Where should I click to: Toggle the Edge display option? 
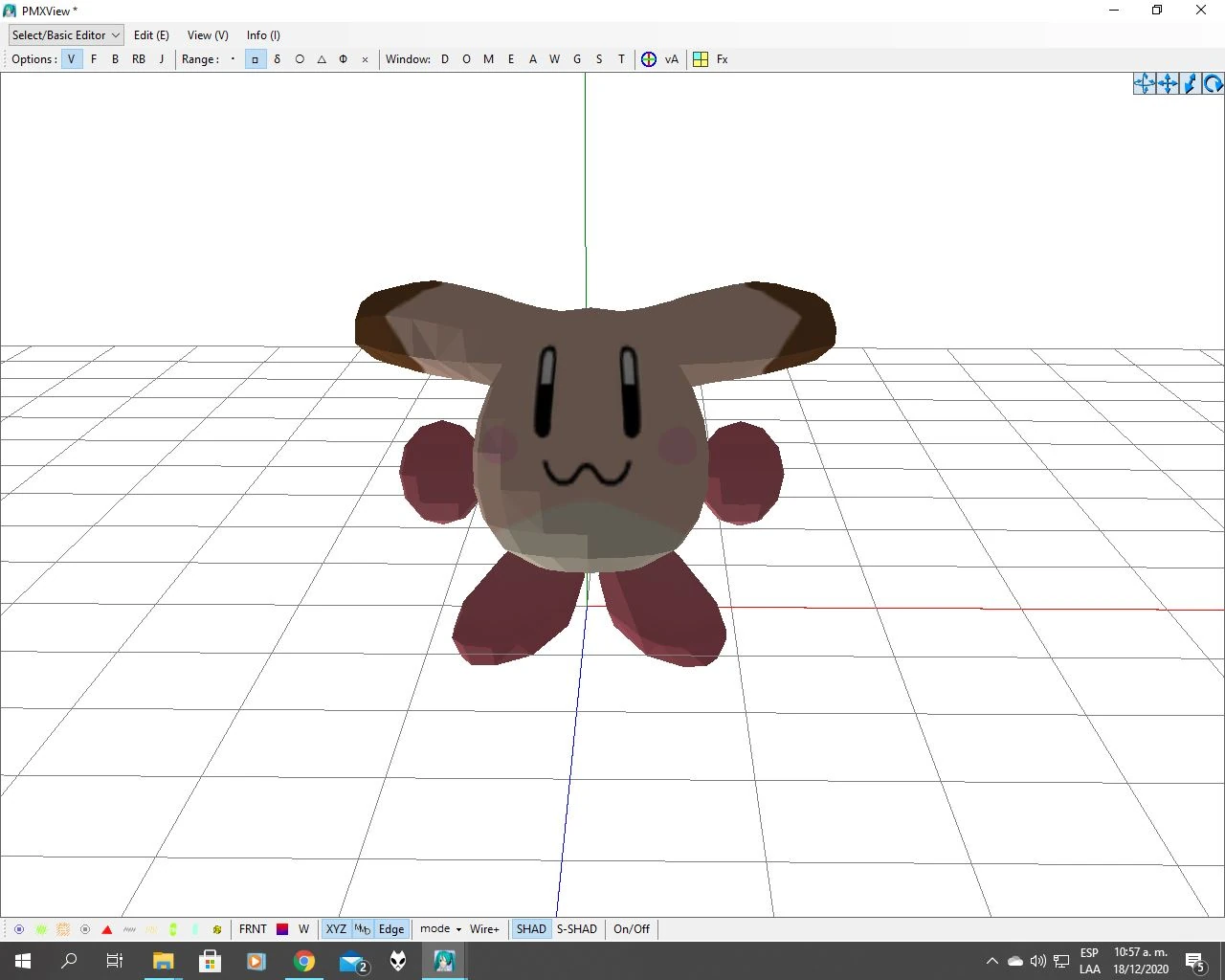click(x=391, y=929)
